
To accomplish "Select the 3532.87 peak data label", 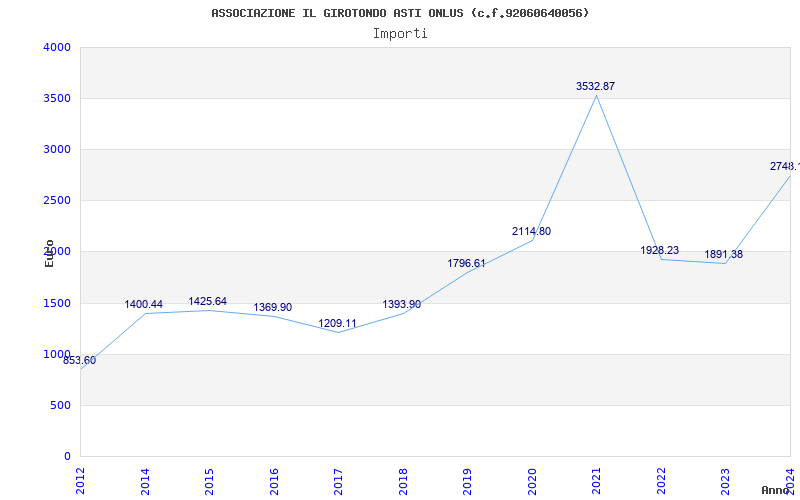I will click(595, 87).
